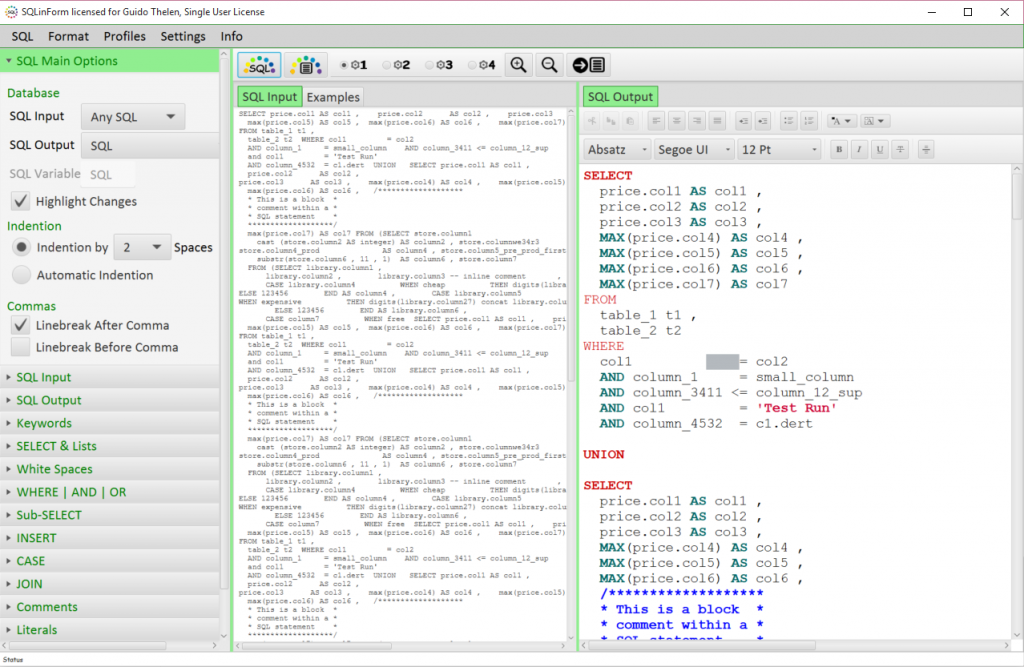This screenshot has height=667, width=1024.
Task: Click the arrow-to-document icon in toolbar
Action: [588, 65]
